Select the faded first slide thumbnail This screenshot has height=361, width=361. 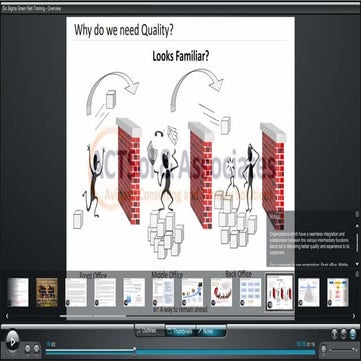click(18, 292)
